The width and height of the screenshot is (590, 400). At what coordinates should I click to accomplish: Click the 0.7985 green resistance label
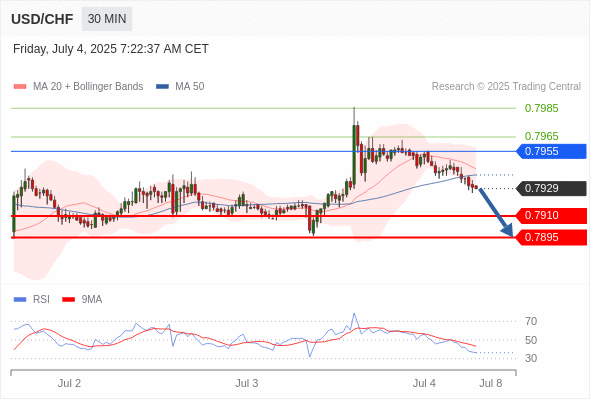coord(541,108)
